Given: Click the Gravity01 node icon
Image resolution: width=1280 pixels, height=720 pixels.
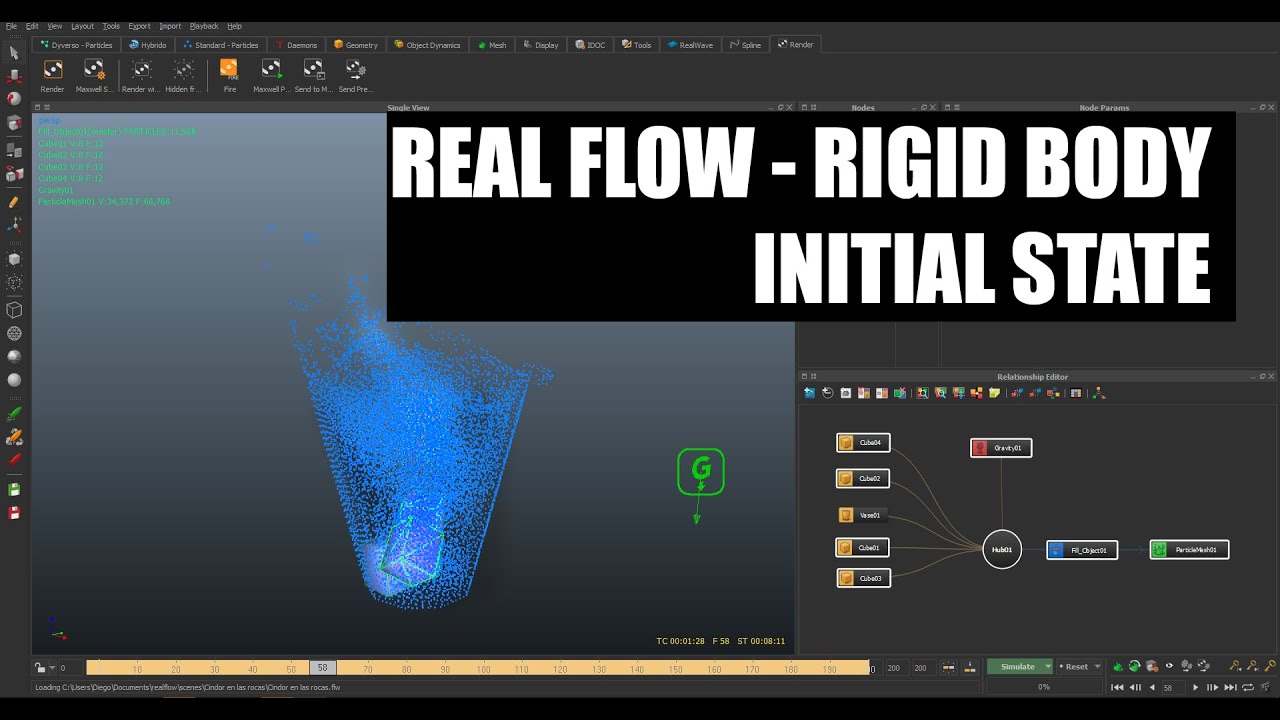Looking at the screenshot, I should (980, 448).
